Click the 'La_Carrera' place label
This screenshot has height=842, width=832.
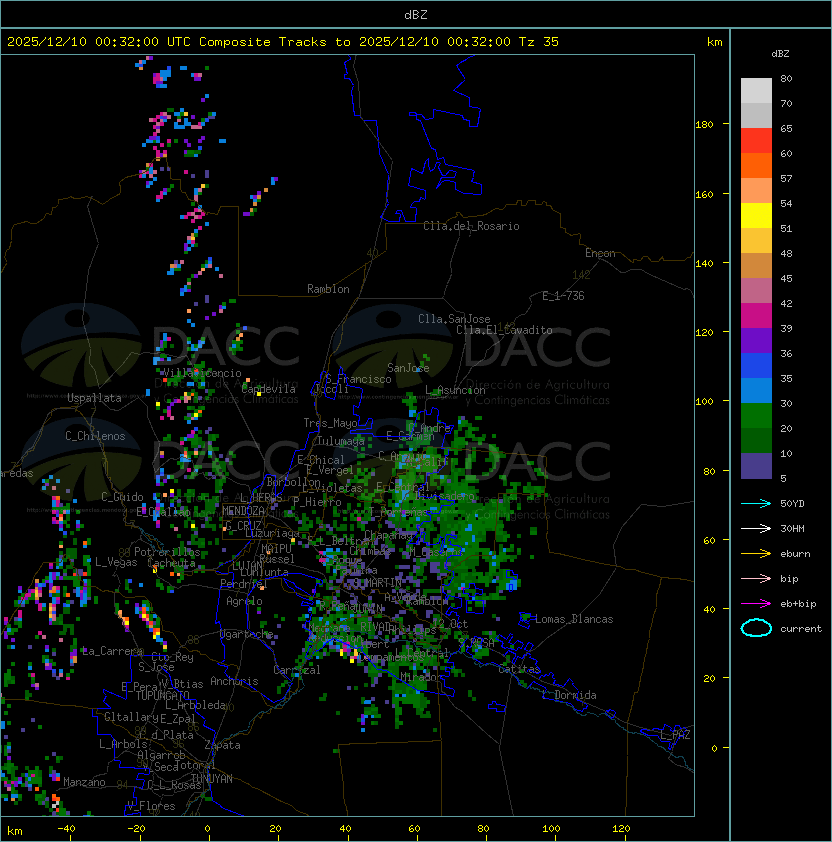coord(112,651)
